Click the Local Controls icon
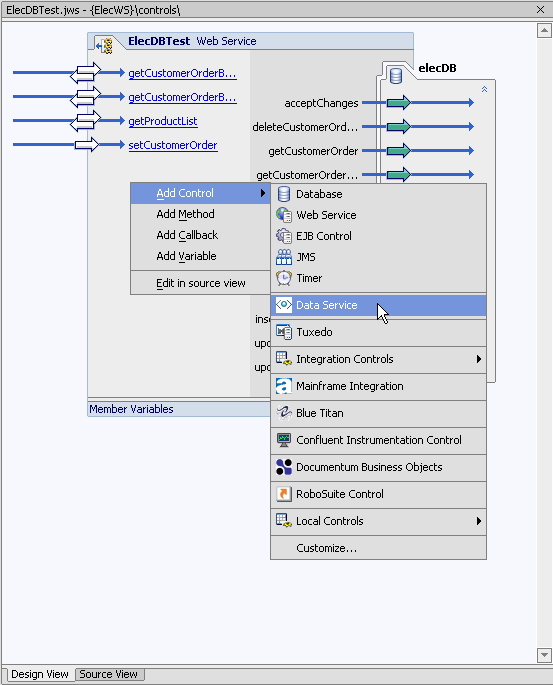The image size is (553, 685). point(284,521)
